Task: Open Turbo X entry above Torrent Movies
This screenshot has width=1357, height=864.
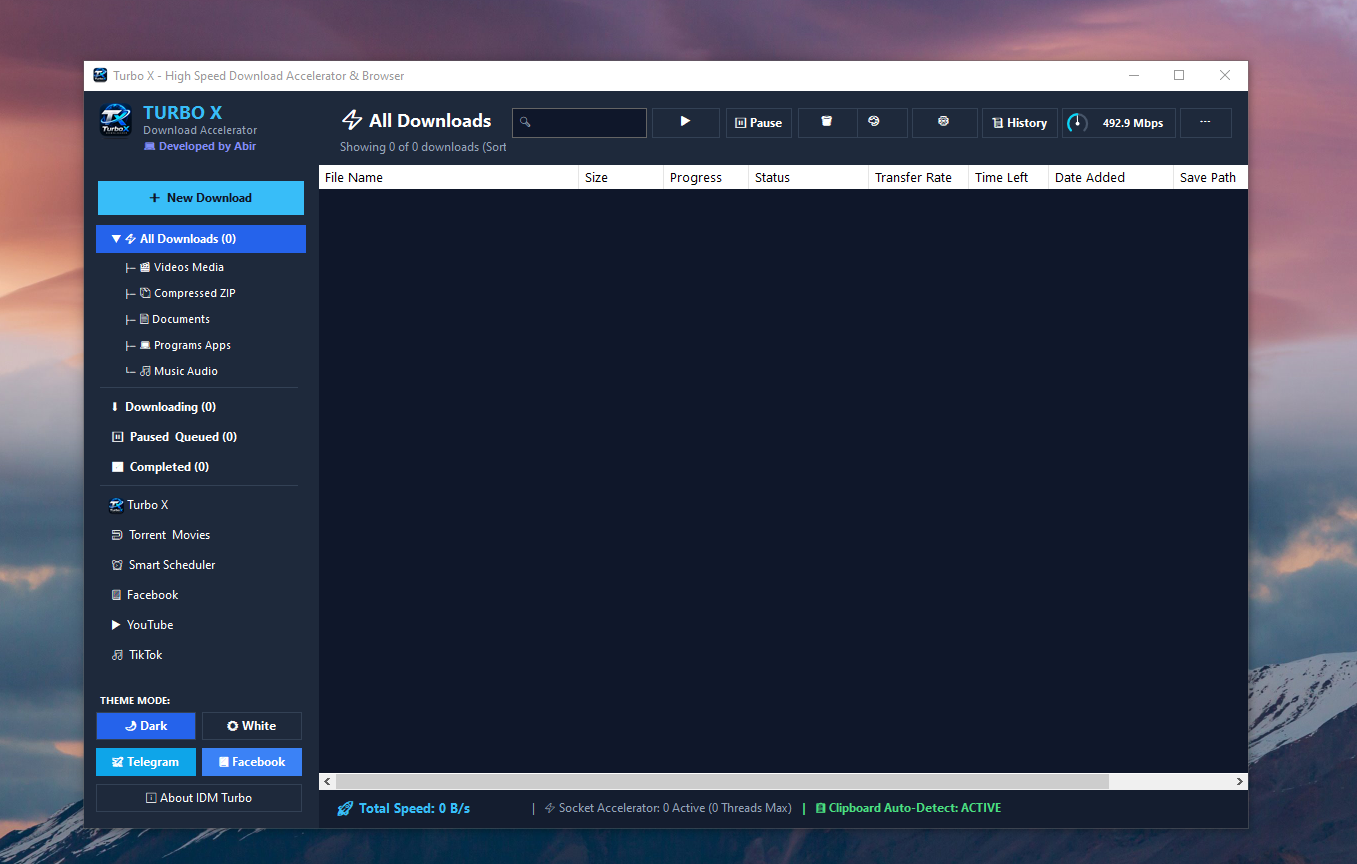Action: coord(139,505)
